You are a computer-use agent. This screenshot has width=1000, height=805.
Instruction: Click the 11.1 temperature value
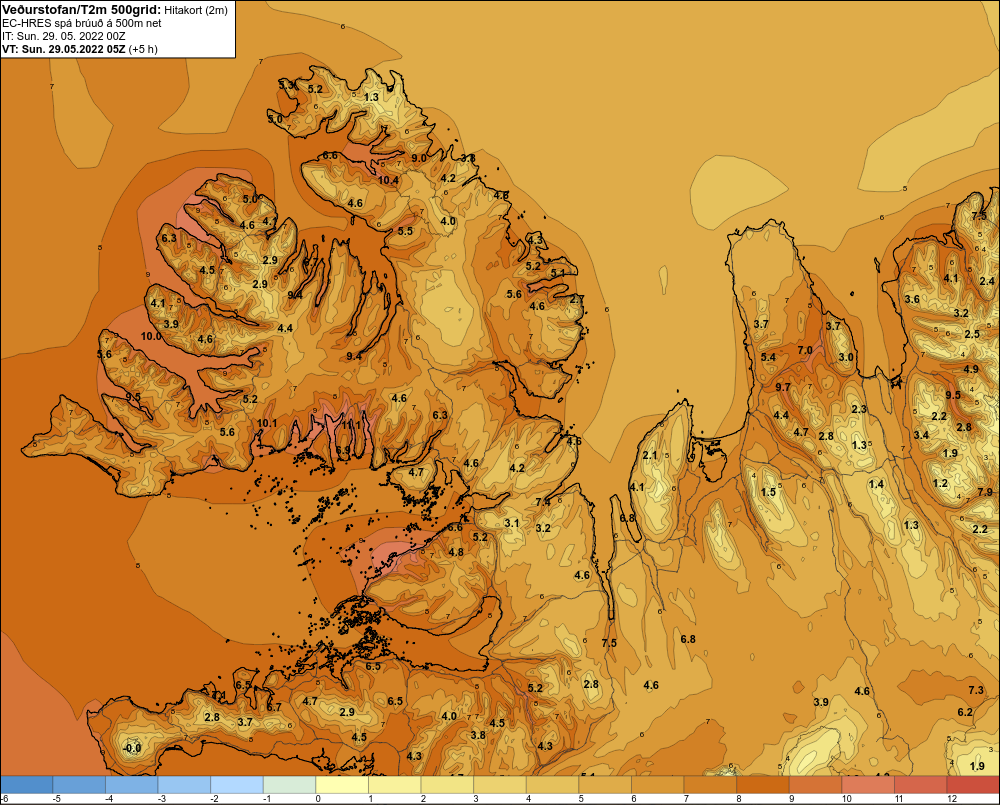[351, 424]
